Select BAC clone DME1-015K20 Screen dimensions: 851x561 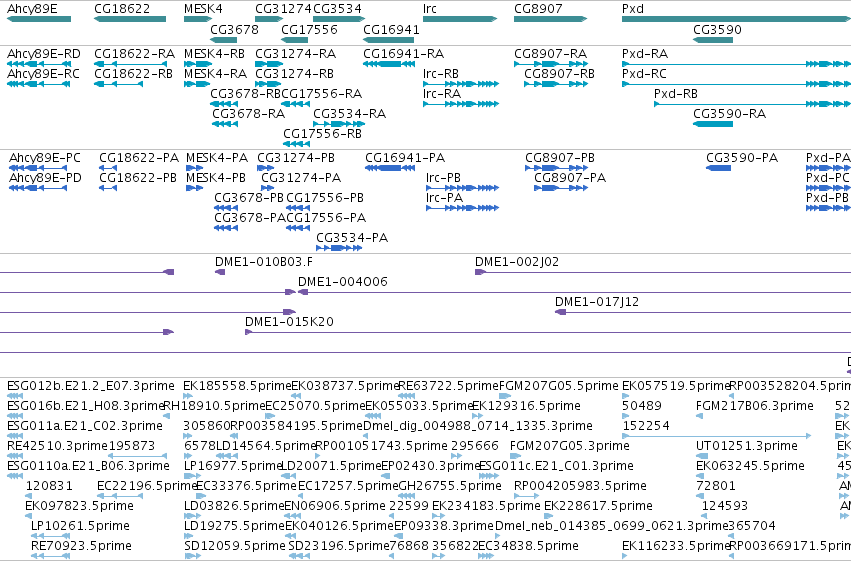point(289,322)
